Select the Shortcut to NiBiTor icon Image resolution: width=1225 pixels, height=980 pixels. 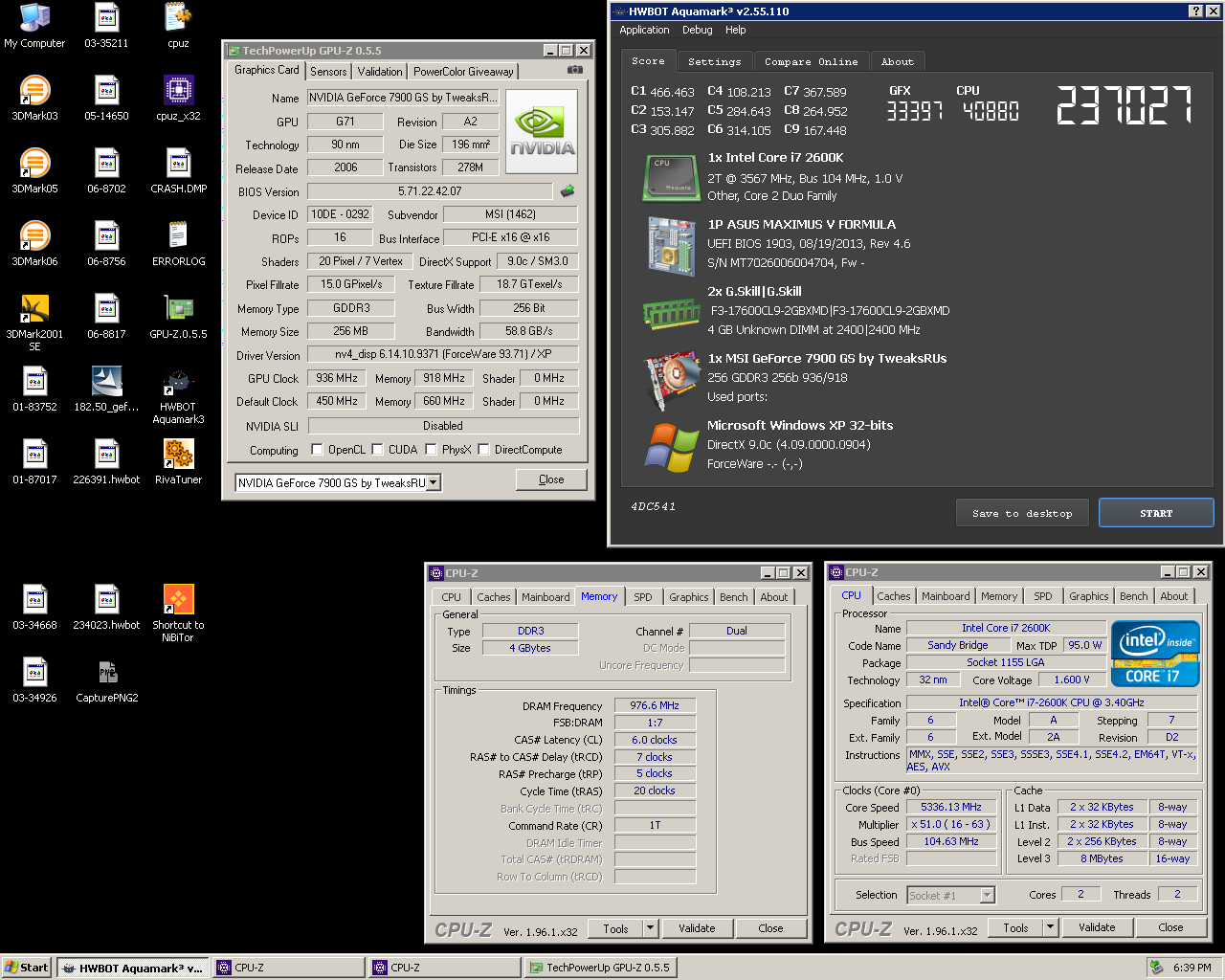(178, 613)
